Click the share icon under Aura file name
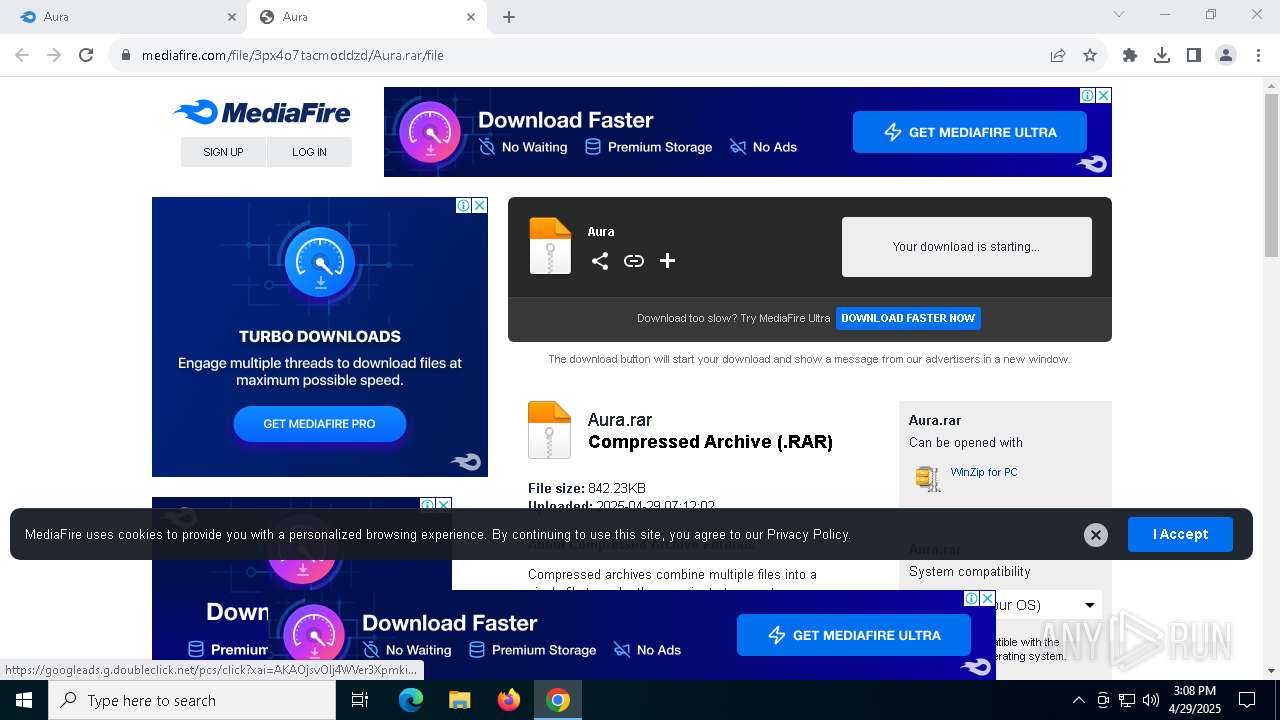Image resolution: width=1280 pixels, height=720 pixels. point(600,261)
